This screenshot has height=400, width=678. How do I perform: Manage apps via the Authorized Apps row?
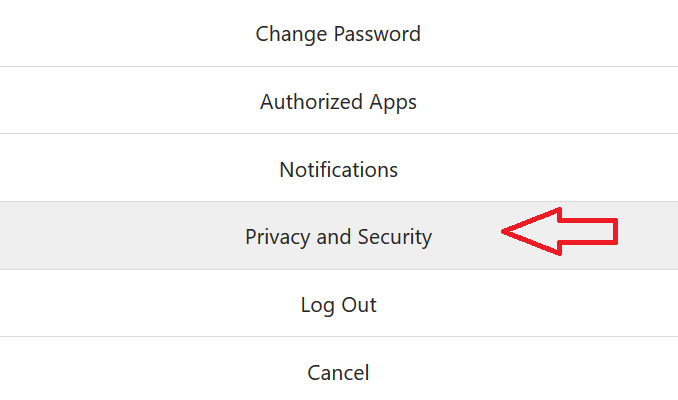point(338,101)
